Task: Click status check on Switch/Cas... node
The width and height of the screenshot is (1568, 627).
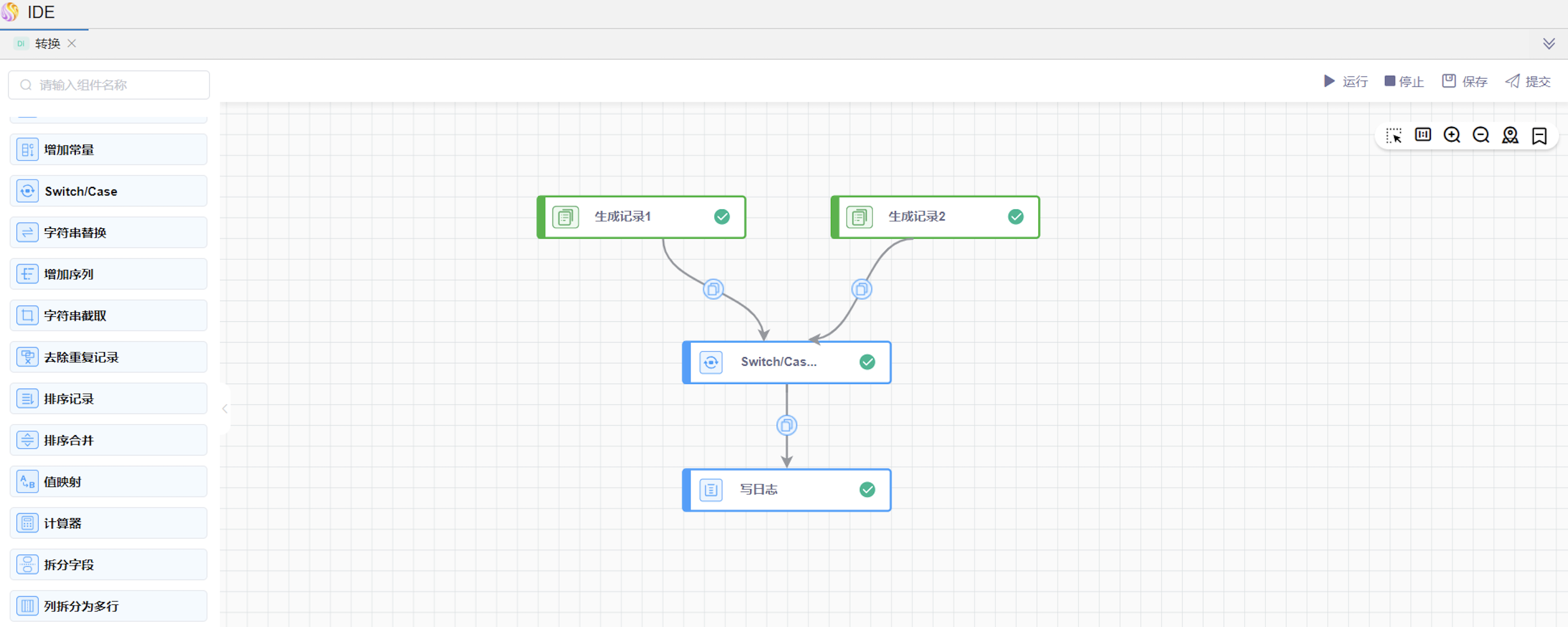Action: point(867,362)
